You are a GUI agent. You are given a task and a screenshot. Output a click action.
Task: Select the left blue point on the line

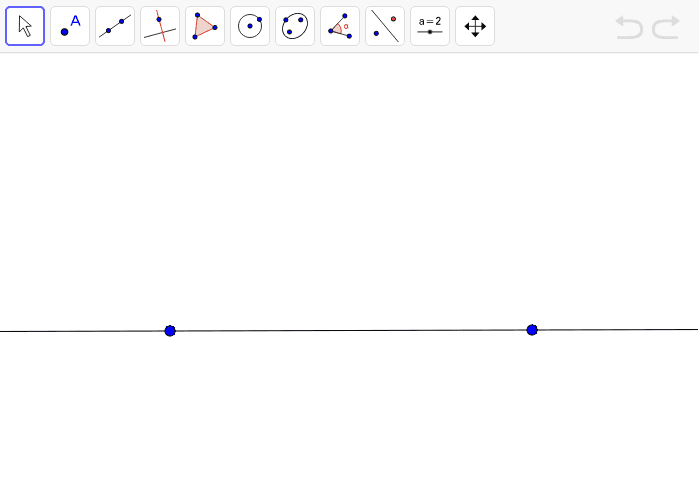[x=170, y=331]
